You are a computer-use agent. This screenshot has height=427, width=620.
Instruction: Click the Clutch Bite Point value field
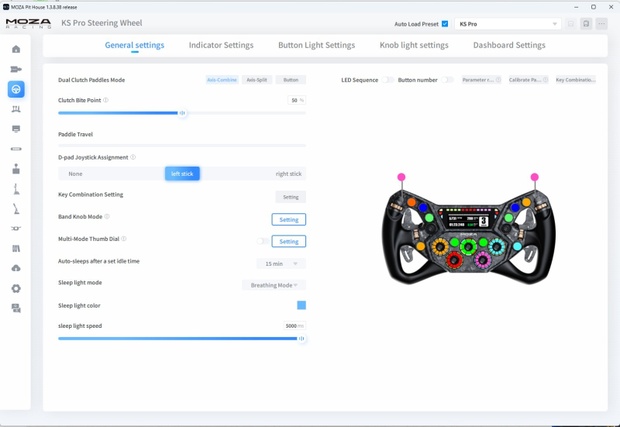[x=297, y=100]
